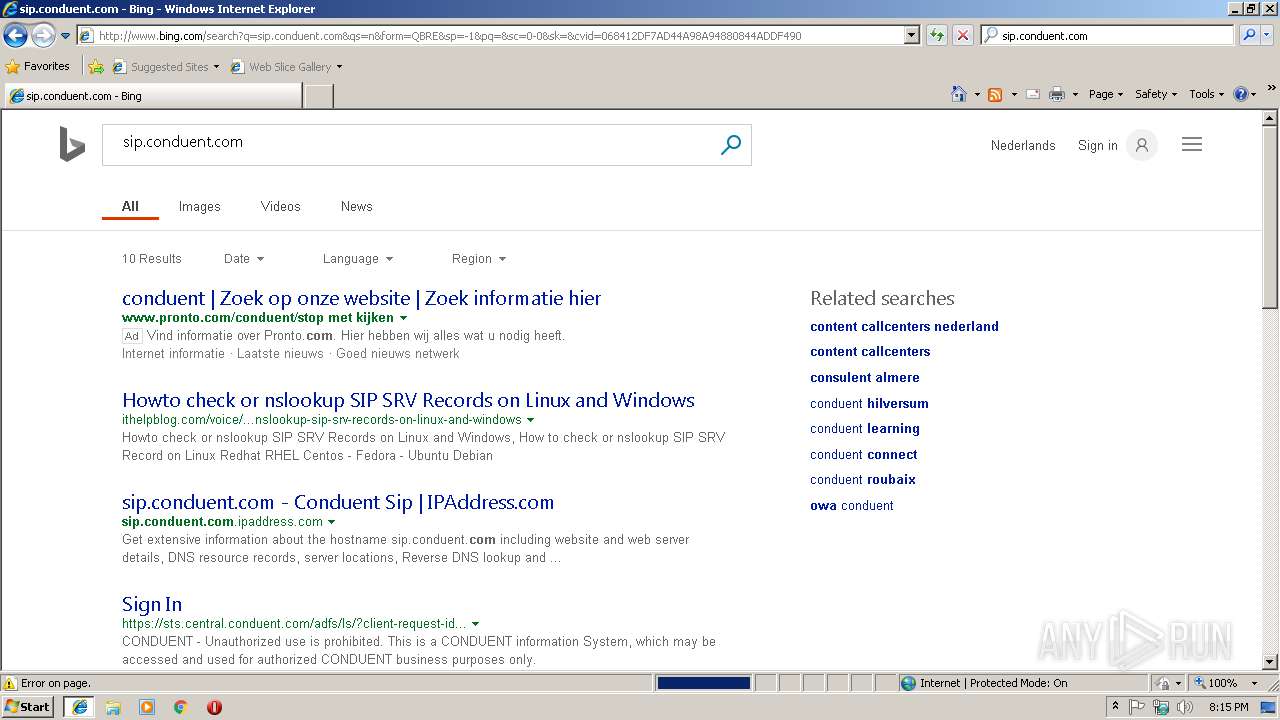Click the volume speaker tray icon

[x=1185, y=707]
